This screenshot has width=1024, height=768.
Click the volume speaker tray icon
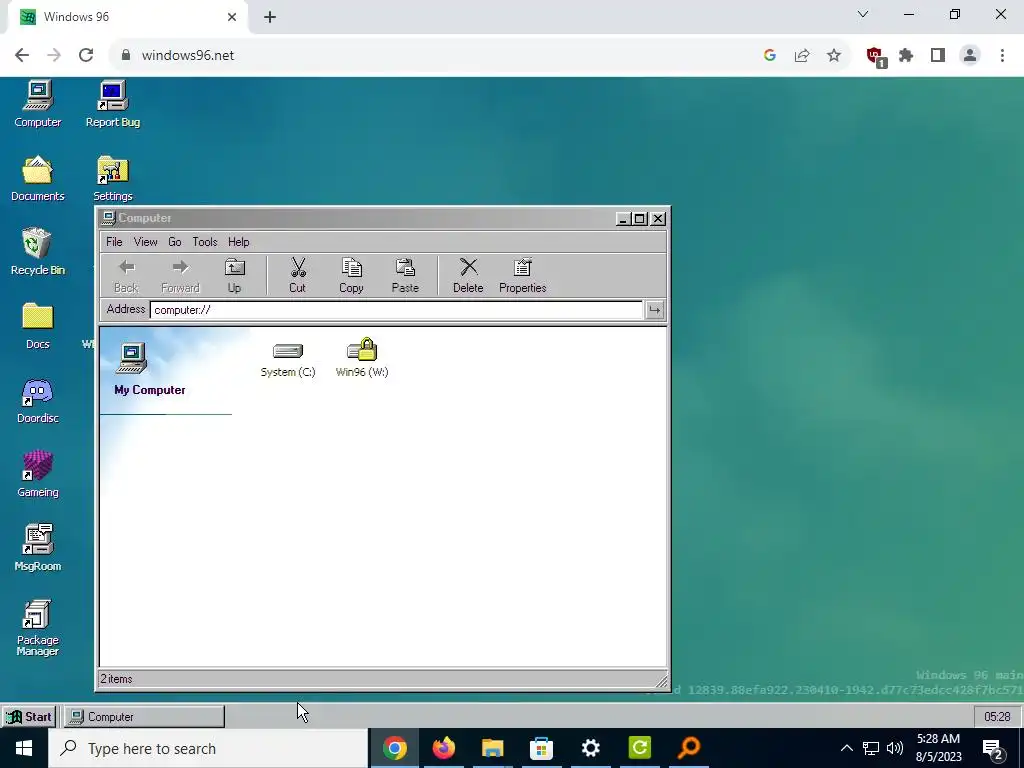[x=895, y=748]
